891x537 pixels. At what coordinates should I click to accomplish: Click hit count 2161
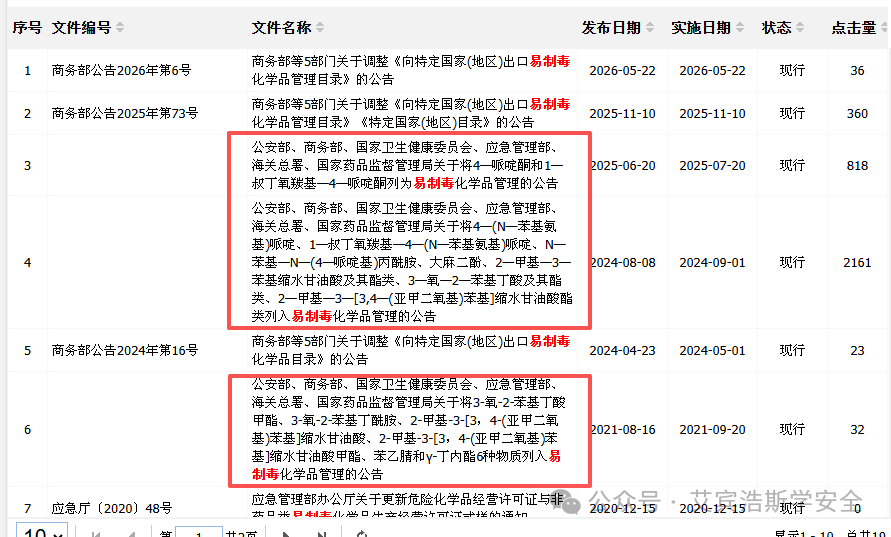[857, 263]
